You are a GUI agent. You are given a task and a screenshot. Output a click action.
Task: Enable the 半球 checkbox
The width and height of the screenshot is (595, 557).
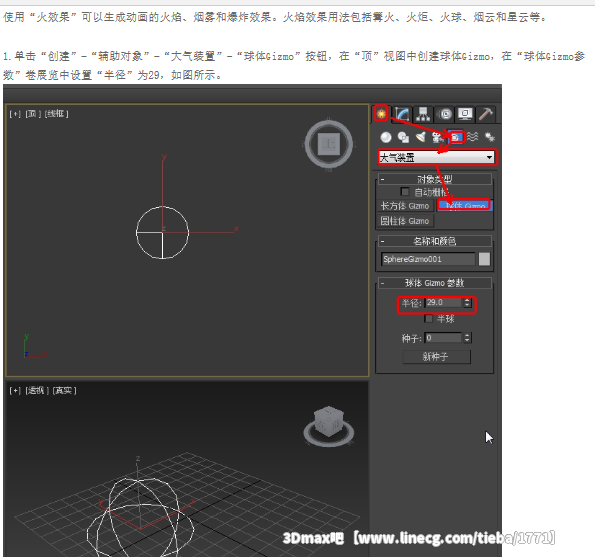pyautogui.click(x=428, y=319)
